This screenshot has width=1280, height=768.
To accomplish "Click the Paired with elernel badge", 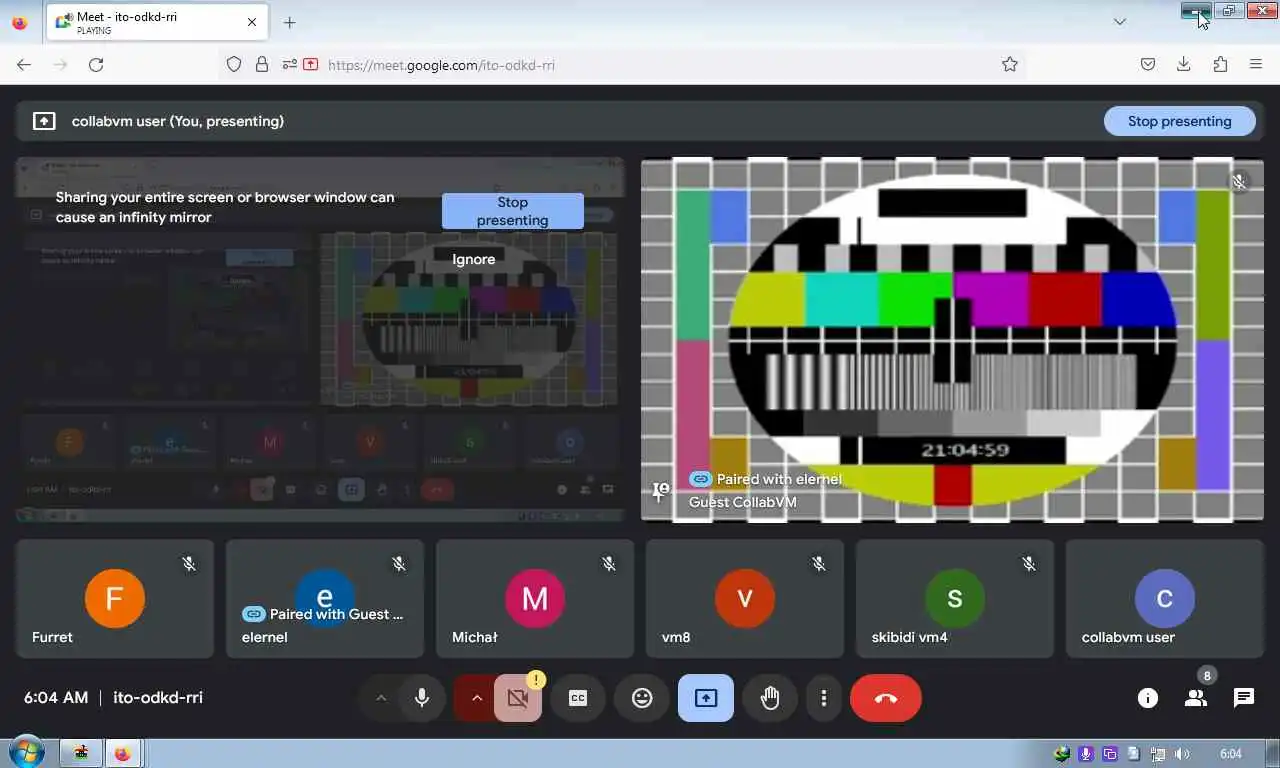I will click(766, 479).
